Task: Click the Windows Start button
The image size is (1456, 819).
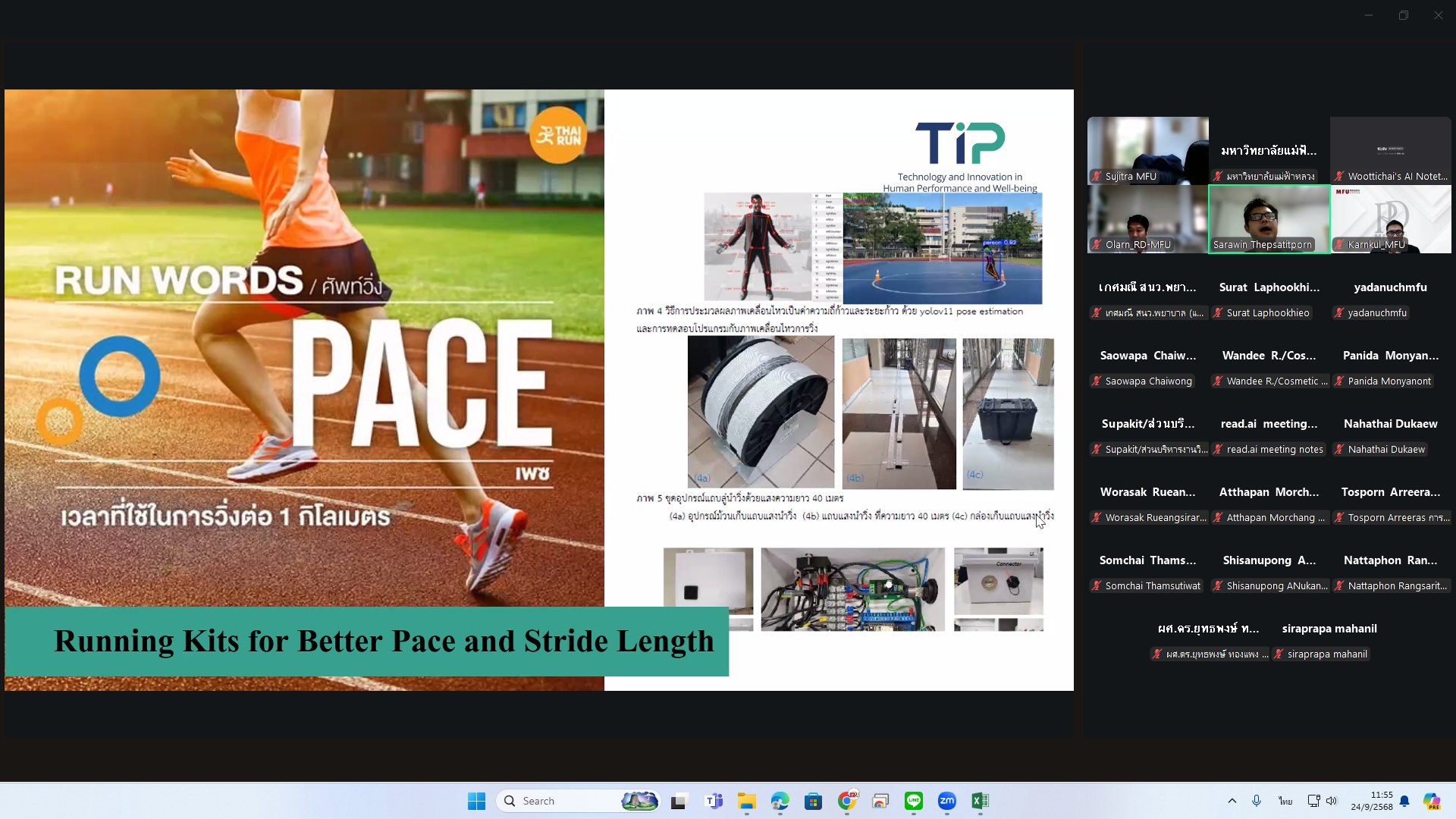Action: [476, 801]
